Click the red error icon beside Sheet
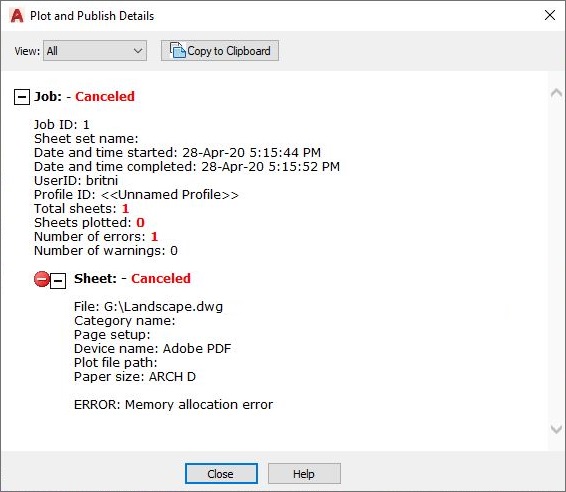This screenshot has width=566, height=492. pos(42,279)
